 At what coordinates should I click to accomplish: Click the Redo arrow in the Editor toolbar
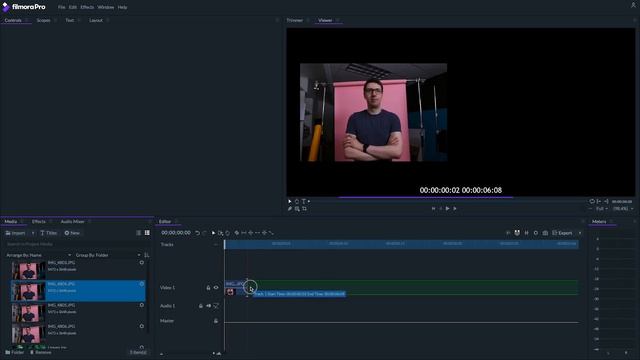[204, 233]
